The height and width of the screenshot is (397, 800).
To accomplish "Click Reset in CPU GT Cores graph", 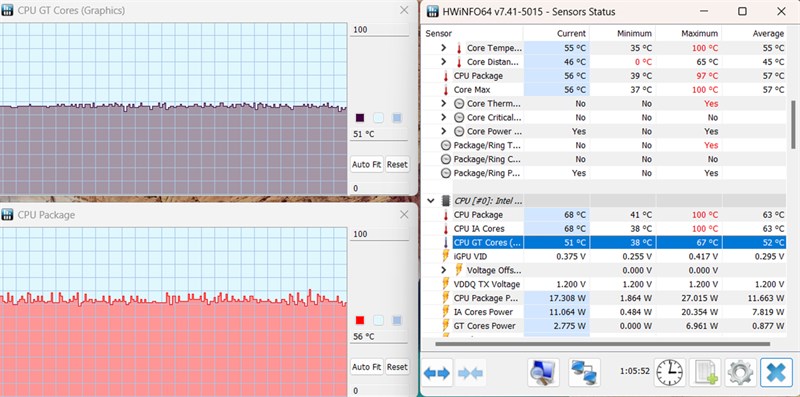I will 397,165.
